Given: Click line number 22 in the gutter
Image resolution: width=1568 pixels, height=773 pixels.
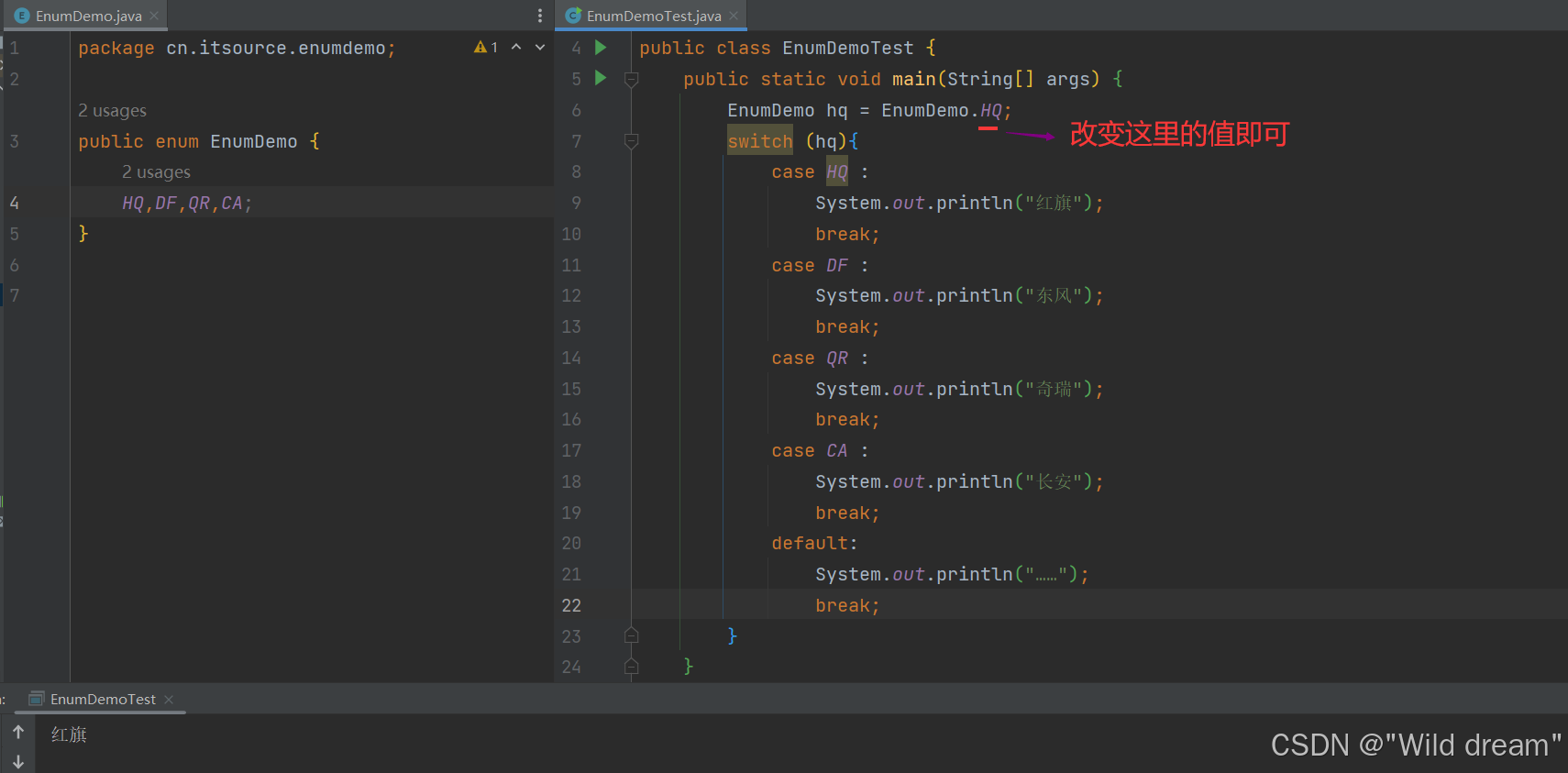Looking at the screenshot, I should [x=571, y=605].
